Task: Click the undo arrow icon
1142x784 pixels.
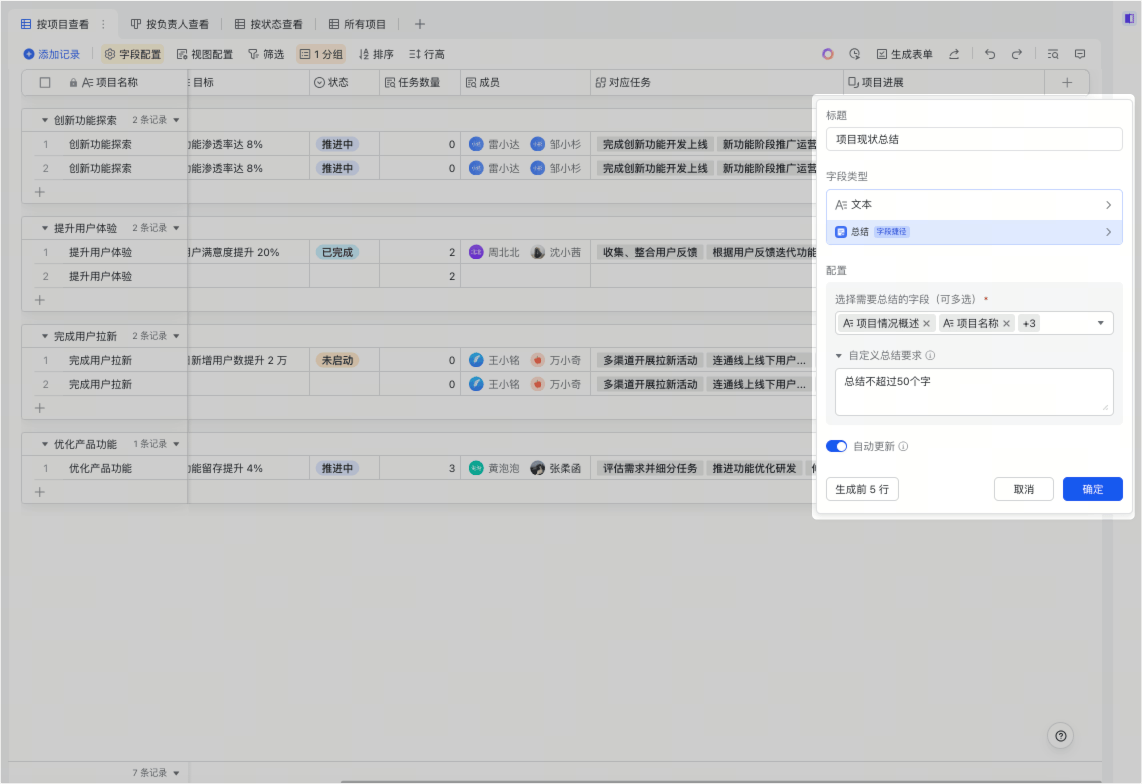Action: pyautogui.click(x=990, y=54)
